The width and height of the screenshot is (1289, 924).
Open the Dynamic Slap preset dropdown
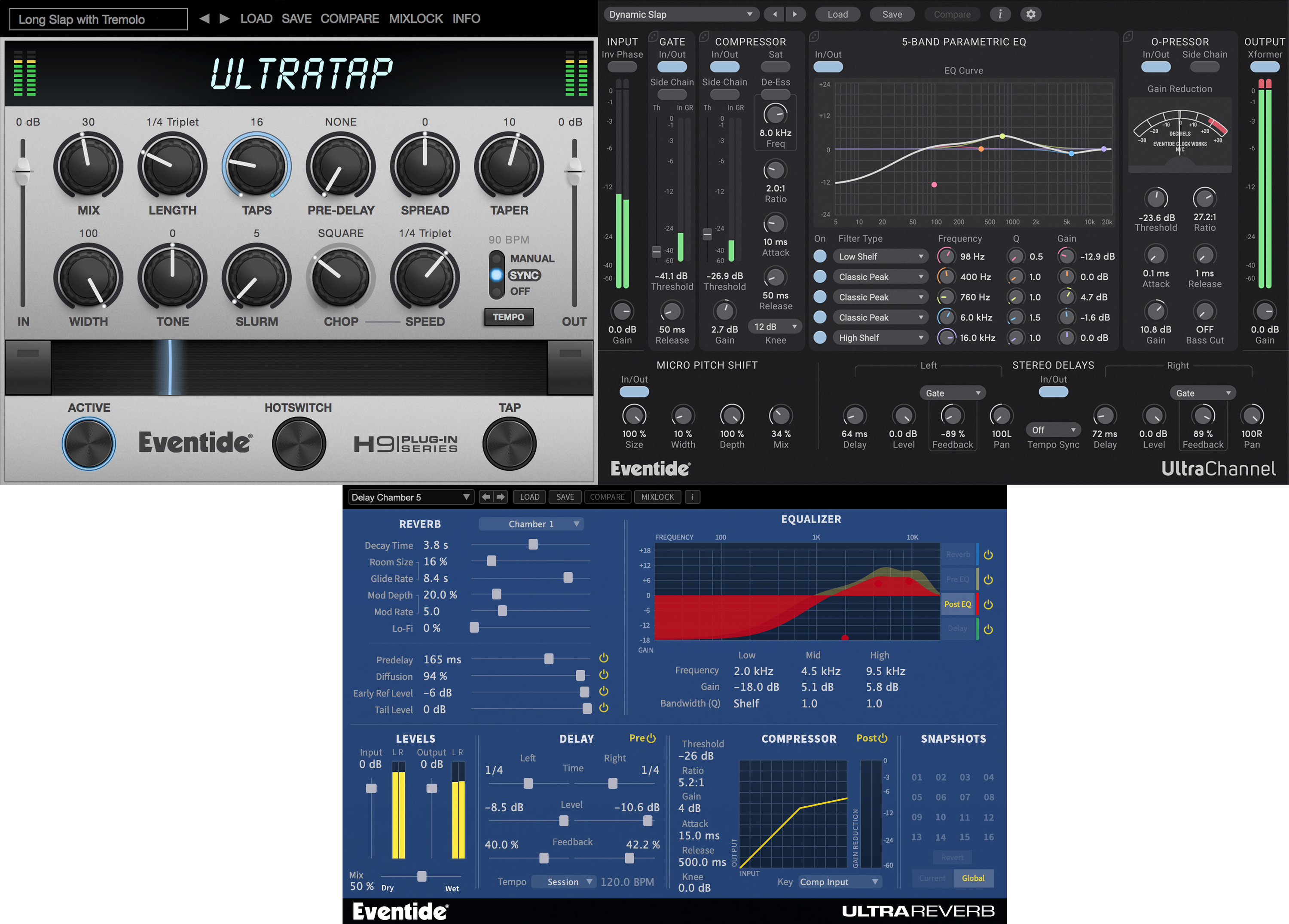680,14
